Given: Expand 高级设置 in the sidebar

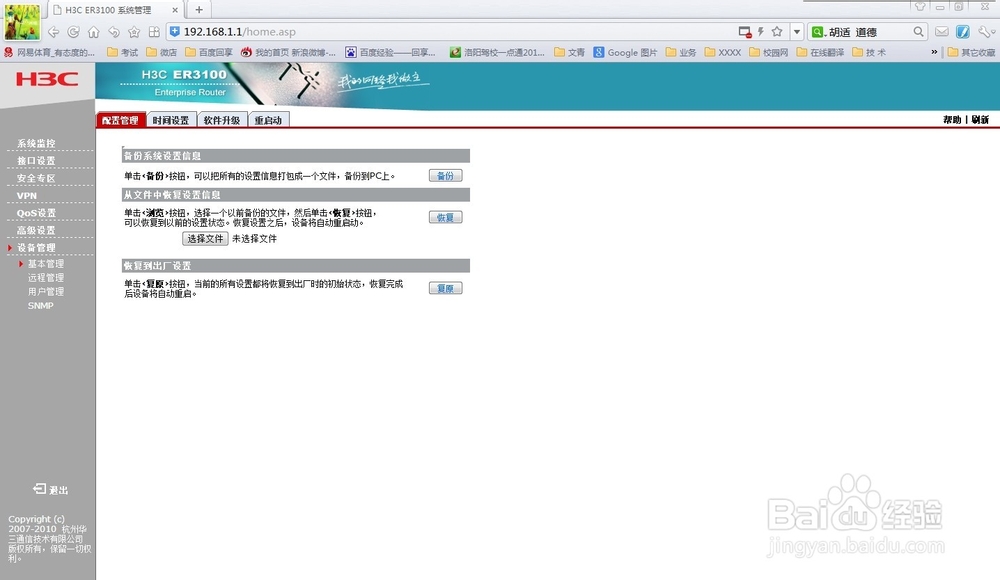Looking at the screenshot, I should [36, 230].
